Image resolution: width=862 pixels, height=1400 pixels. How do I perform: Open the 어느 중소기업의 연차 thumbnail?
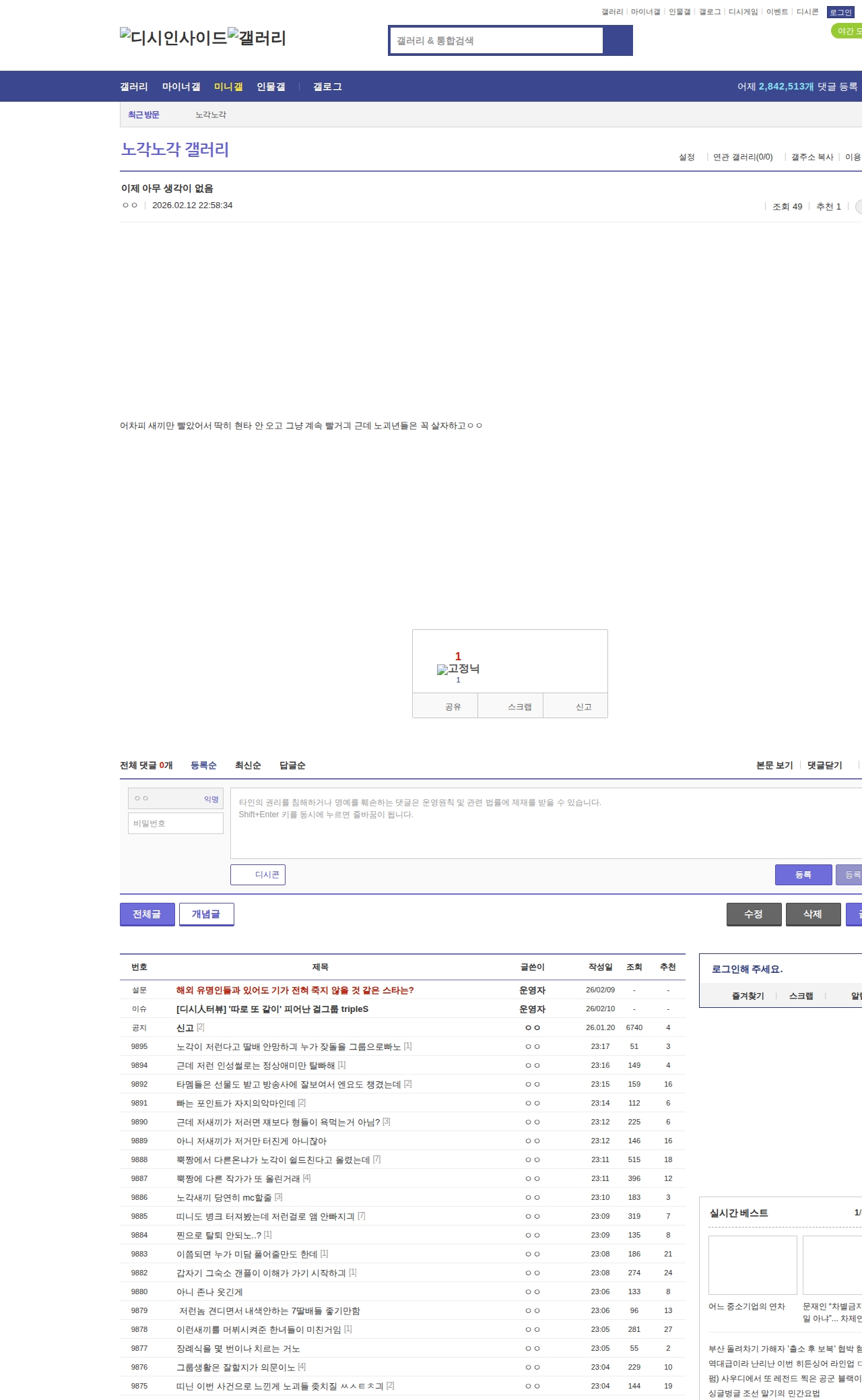click(x=753, y=1265)
